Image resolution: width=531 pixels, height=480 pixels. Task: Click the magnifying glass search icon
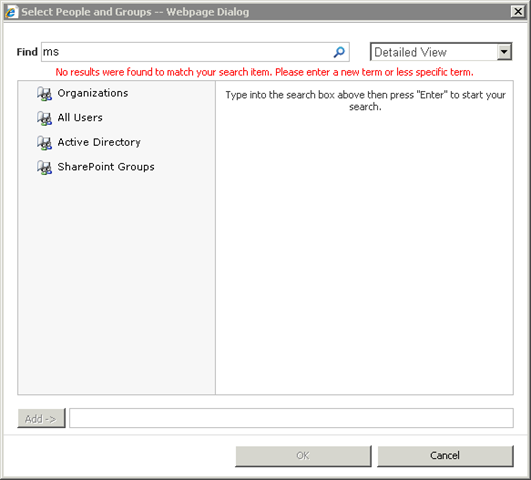click(x=339, y=52)
